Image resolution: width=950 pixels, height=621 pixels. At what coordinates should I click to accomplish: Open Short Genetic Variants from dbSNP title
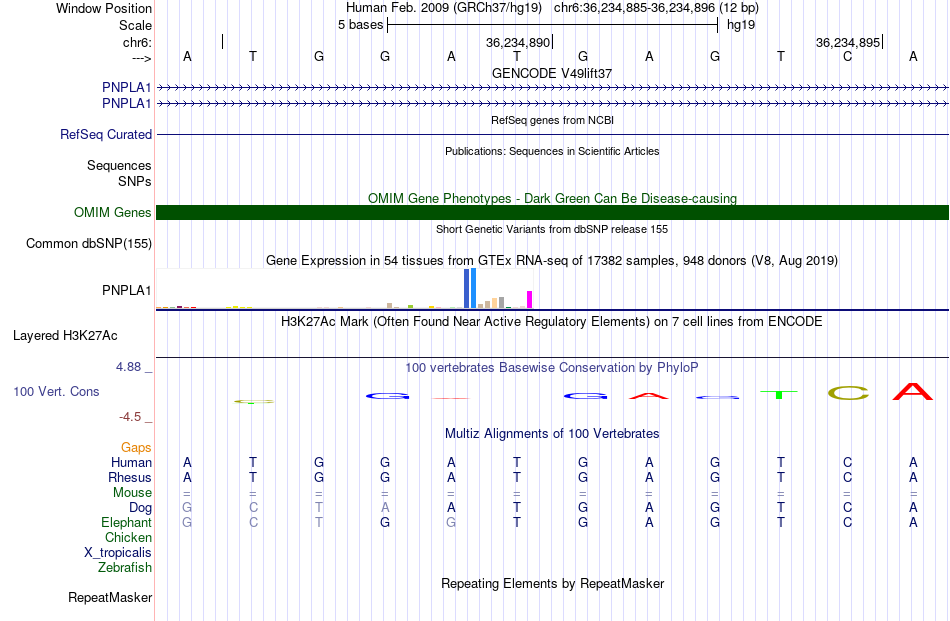(552, 229)
